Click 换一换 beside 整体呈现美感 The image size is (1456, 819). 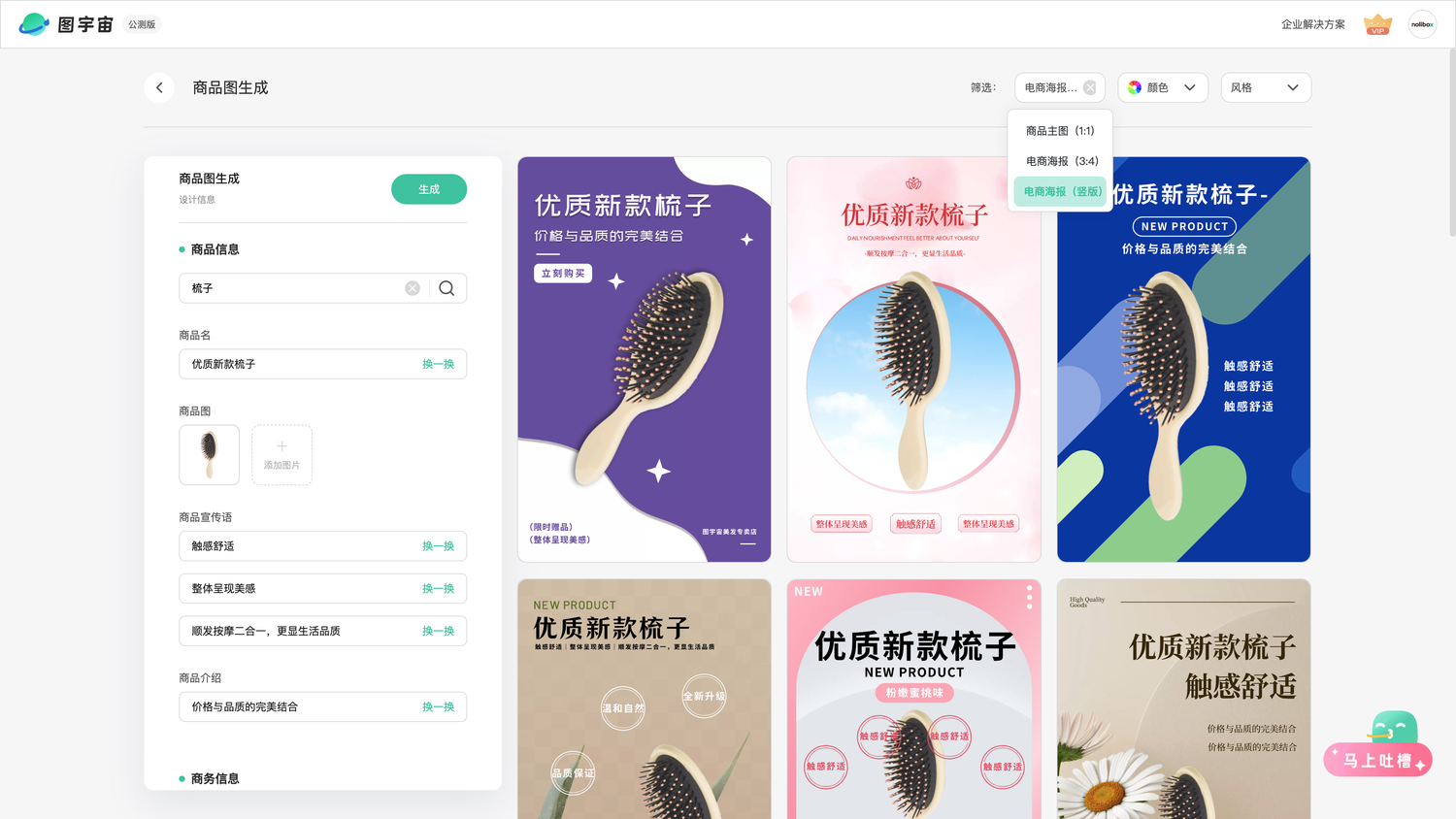438,589
